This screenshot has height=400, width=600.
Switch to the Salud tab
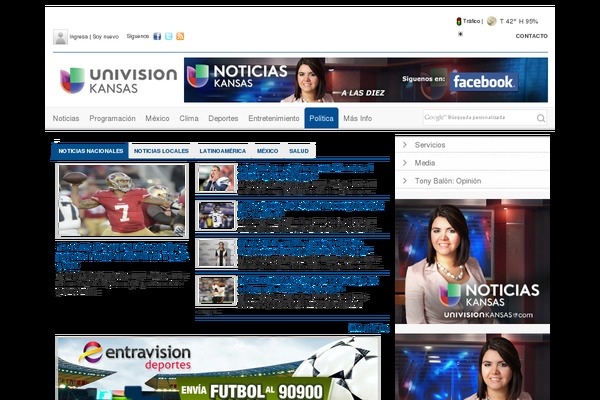click(x=299, y=151)
